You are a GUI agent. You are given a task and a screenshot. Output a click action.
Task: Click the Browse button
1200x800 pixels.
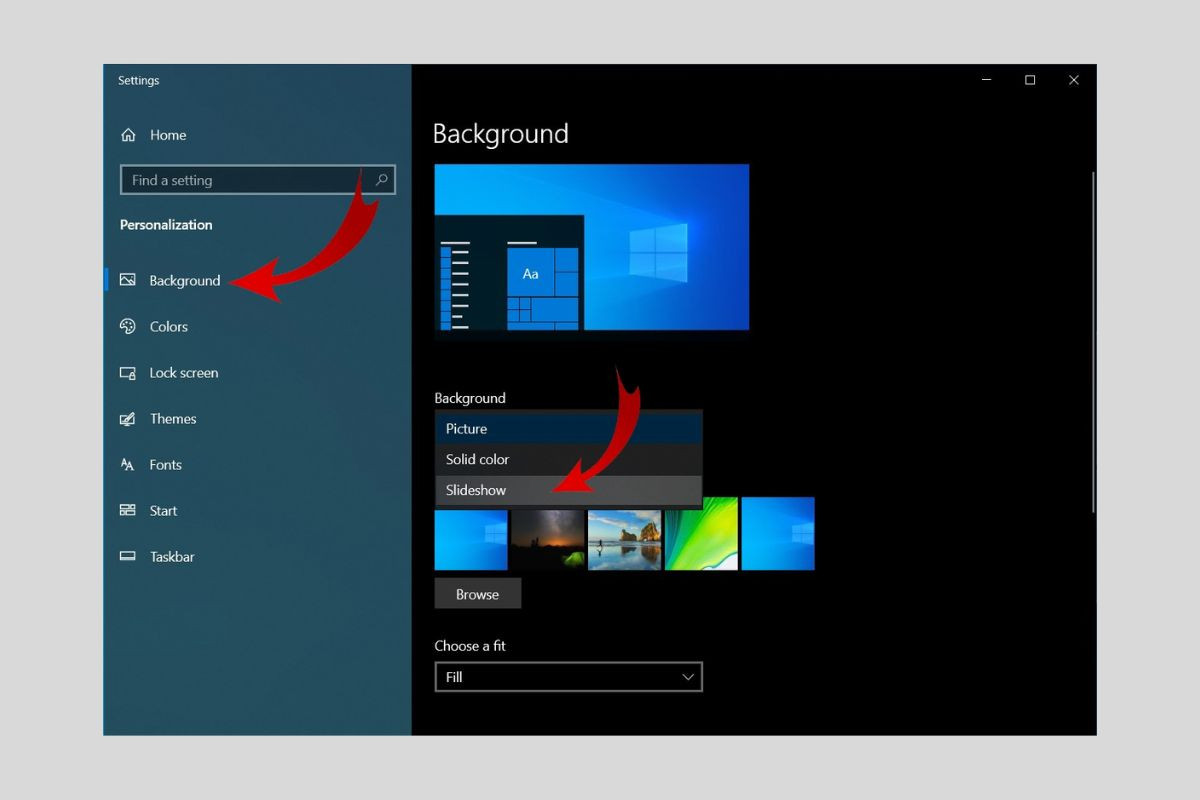478,594
